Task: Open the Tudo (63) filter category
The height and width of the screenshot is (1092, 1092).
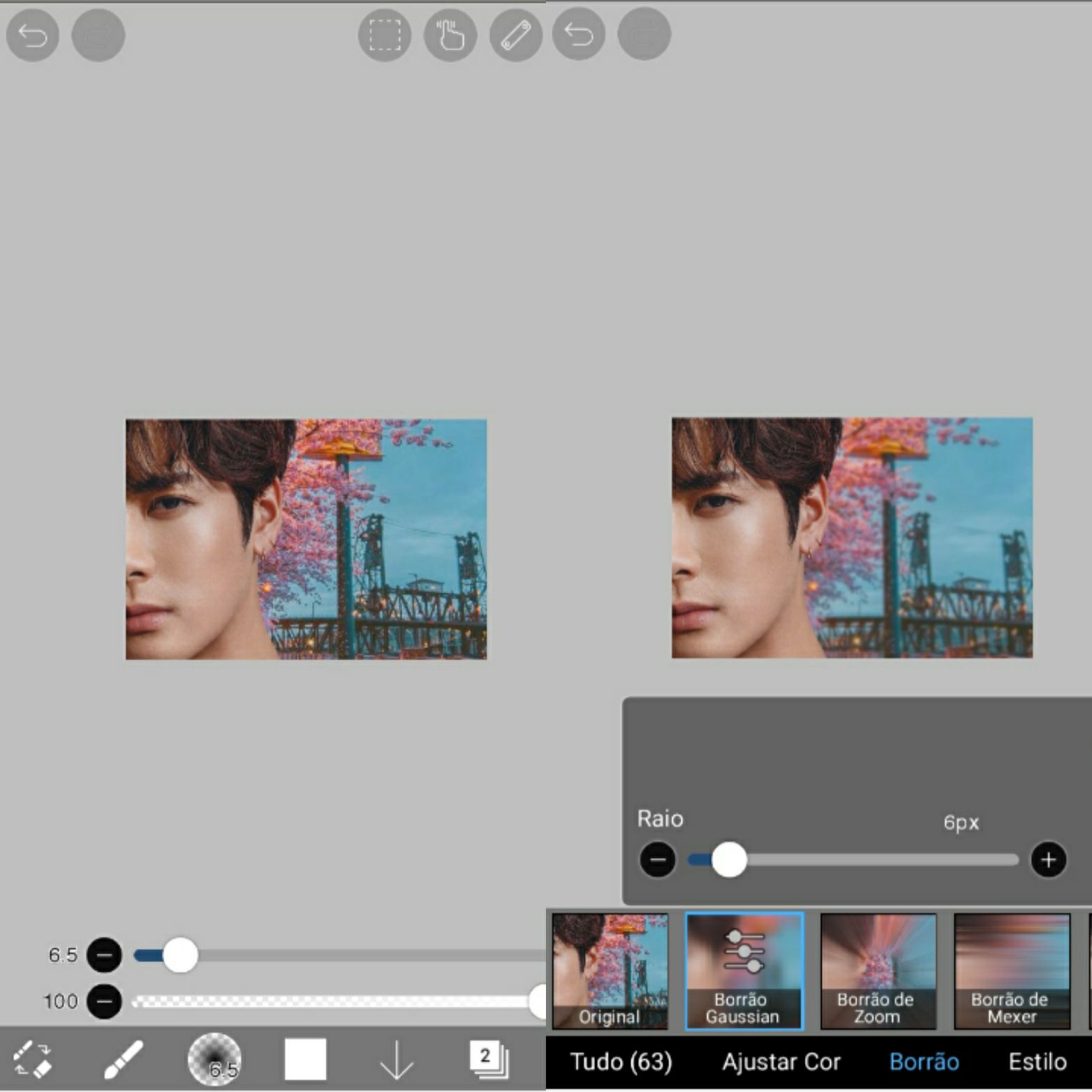Action: (x=621, y=1062)
